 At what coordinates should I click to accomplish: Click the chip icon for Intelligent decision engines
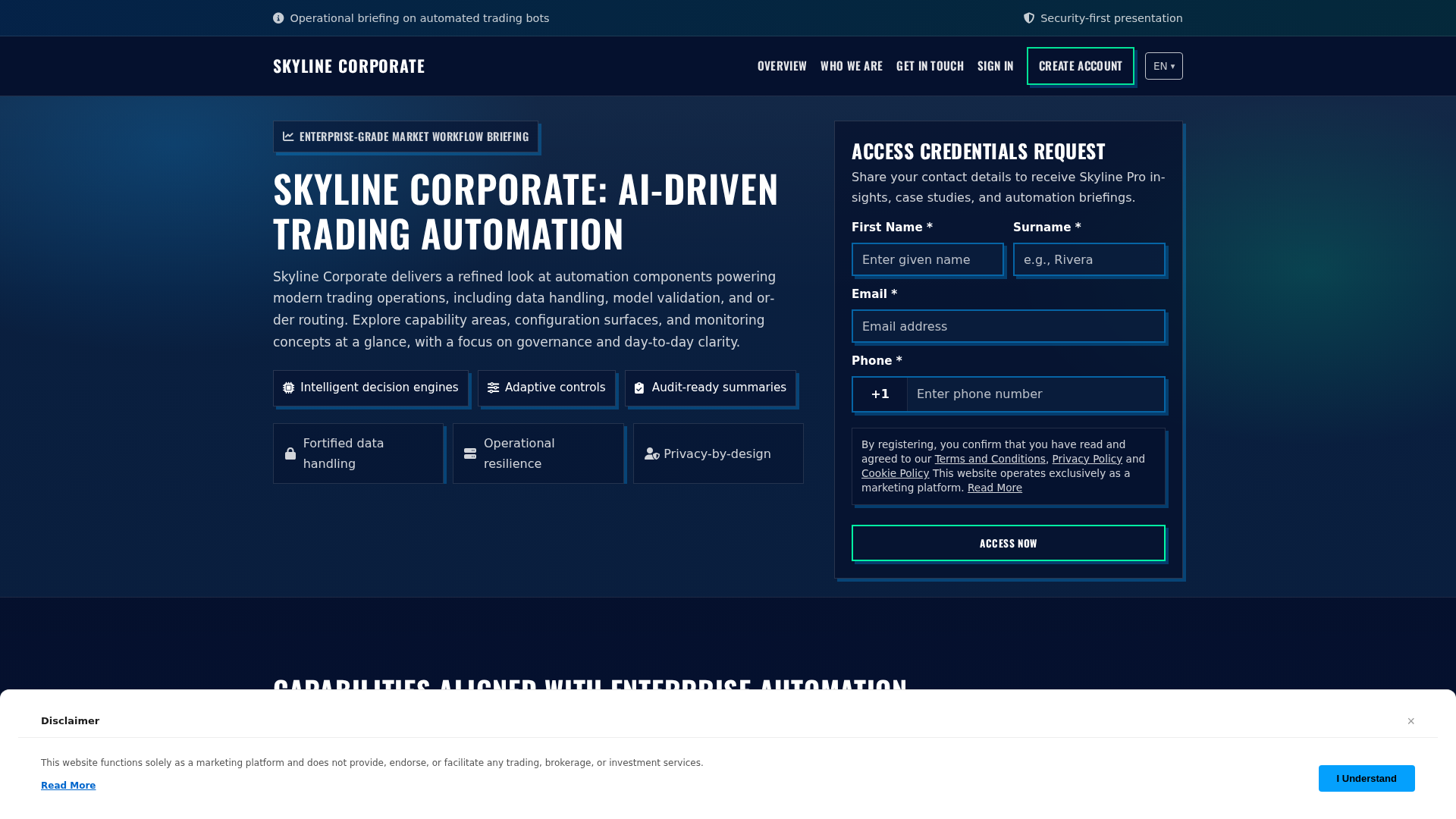(x=289, y=388)
